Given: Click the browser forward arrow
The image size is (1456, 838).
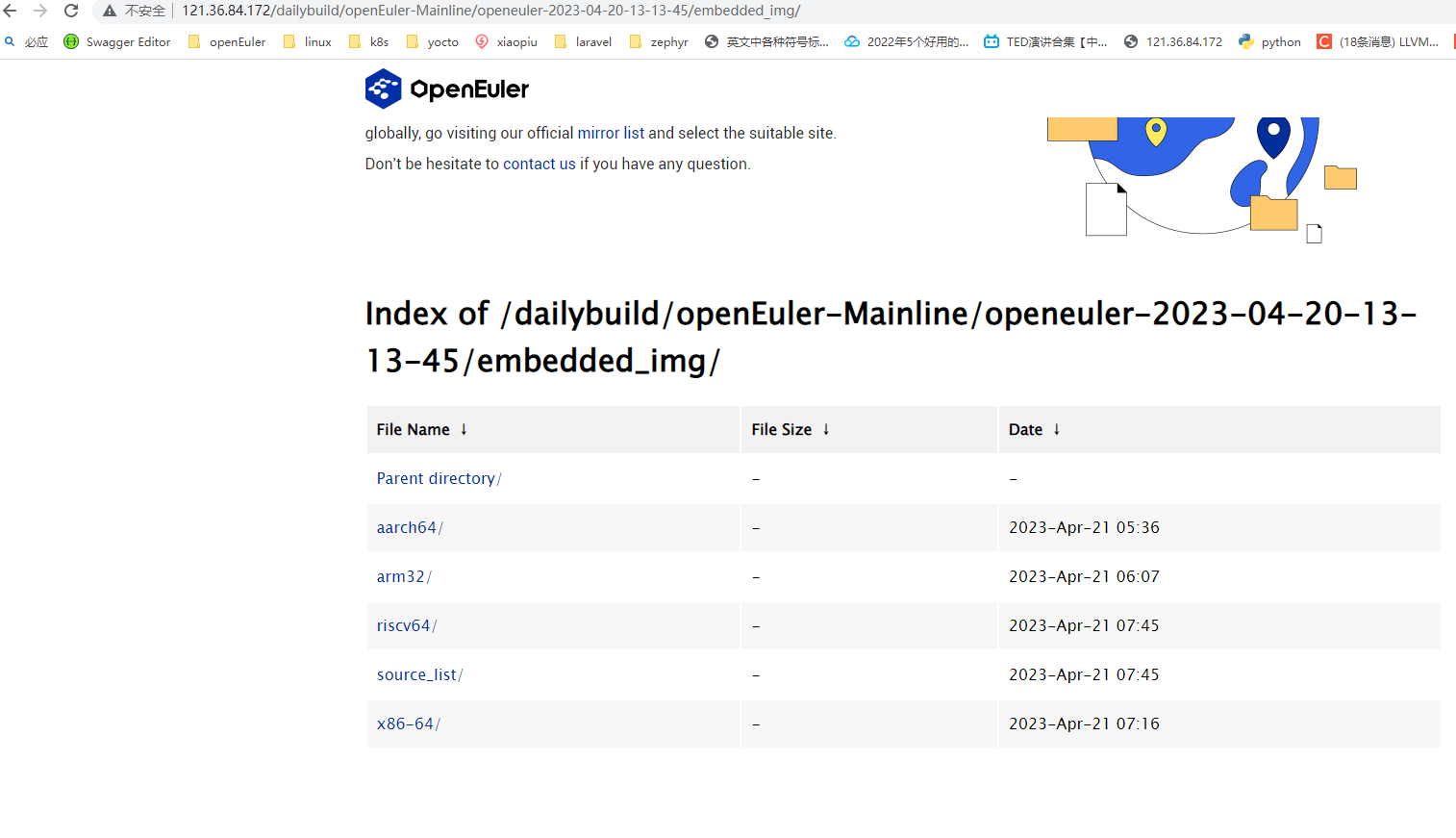Looking at the screenshot, I should point(40,11).
